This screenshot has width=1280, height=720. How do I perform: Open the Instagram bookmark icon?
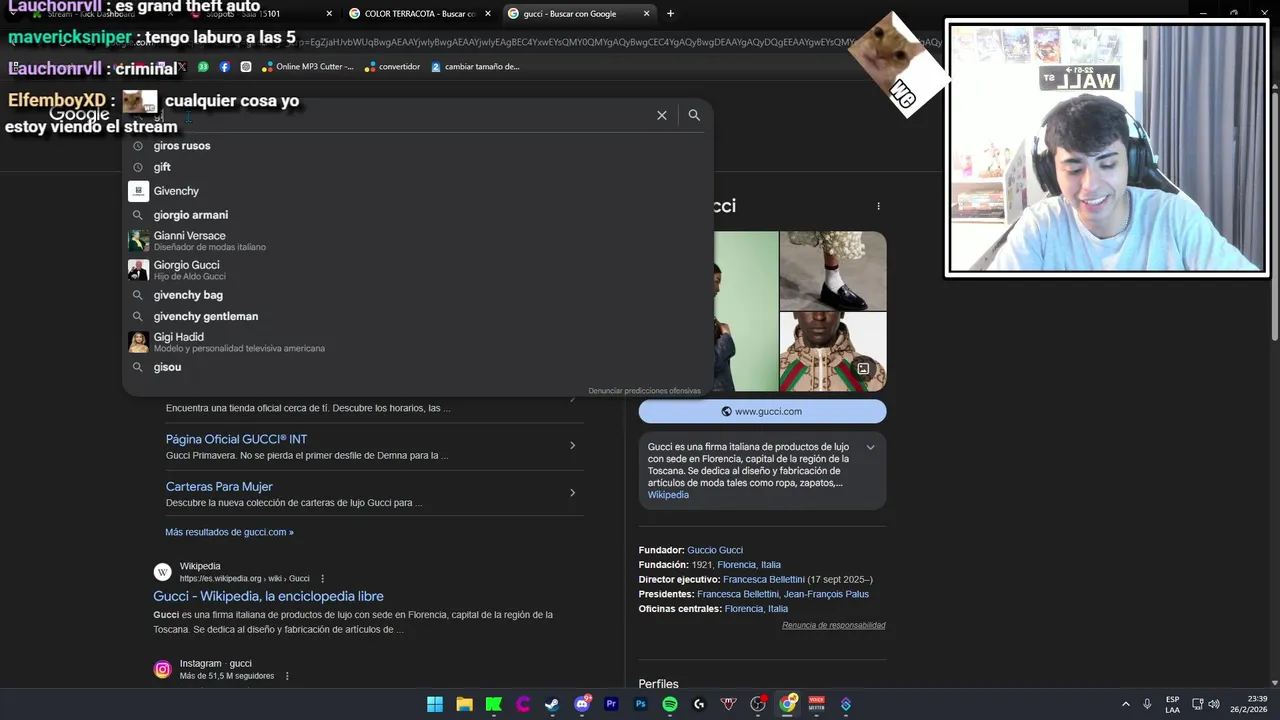coord(246,67)
